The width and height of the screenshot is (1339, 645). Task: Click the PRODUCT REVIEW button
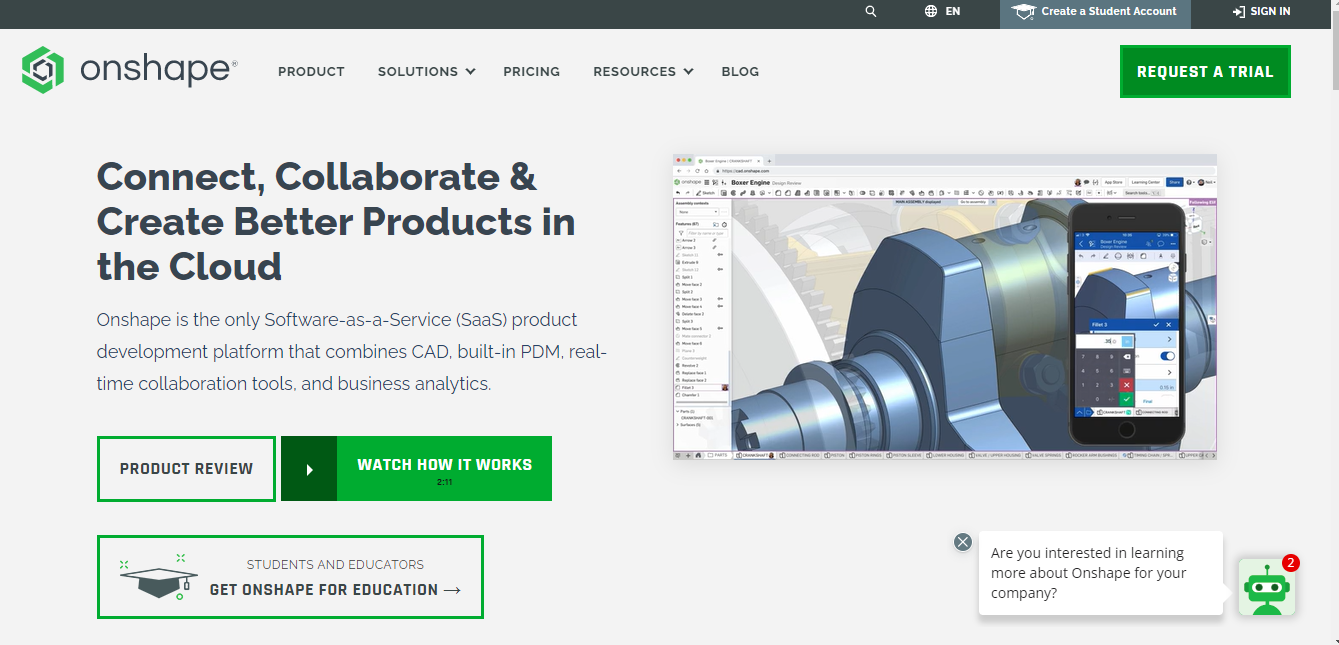point(186,469)
